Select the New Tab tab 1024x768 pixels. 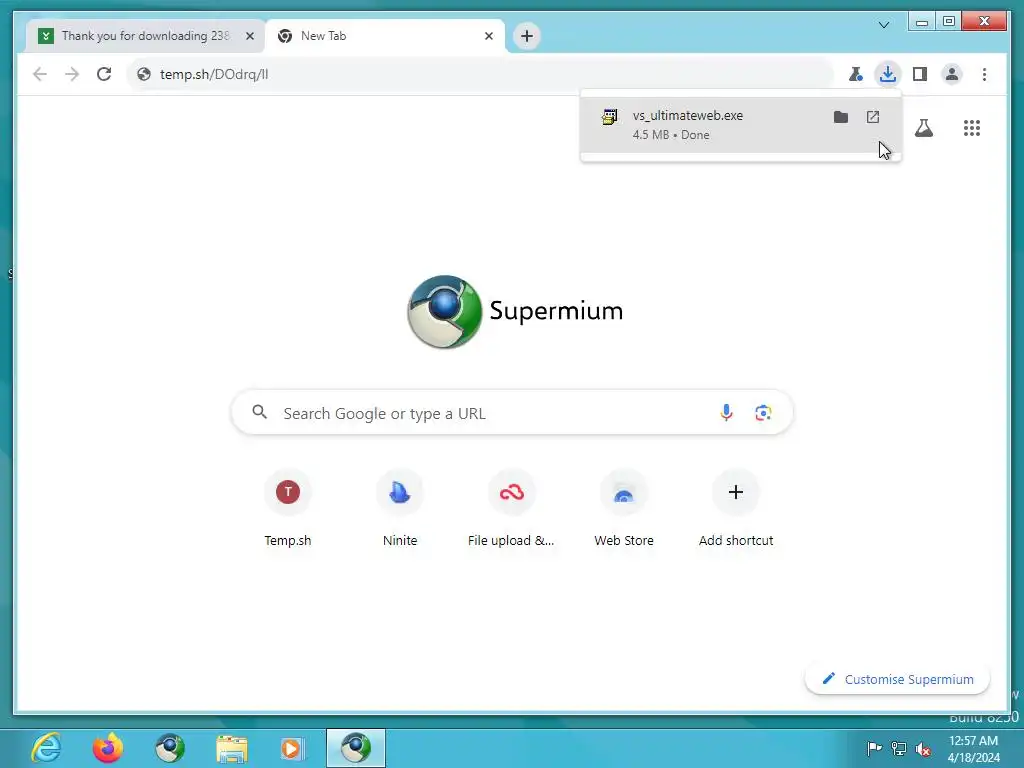pyautogui.click(x=385, y=36)
